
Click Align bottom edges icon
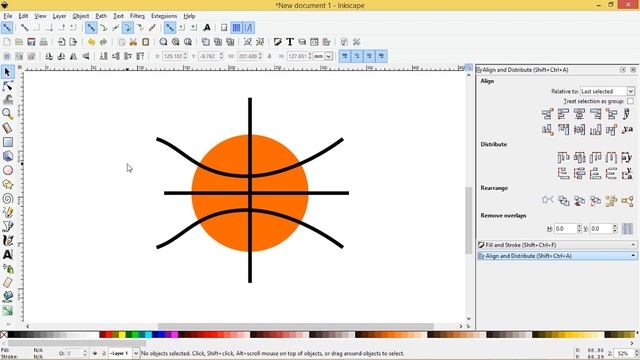tap(596, 130)
